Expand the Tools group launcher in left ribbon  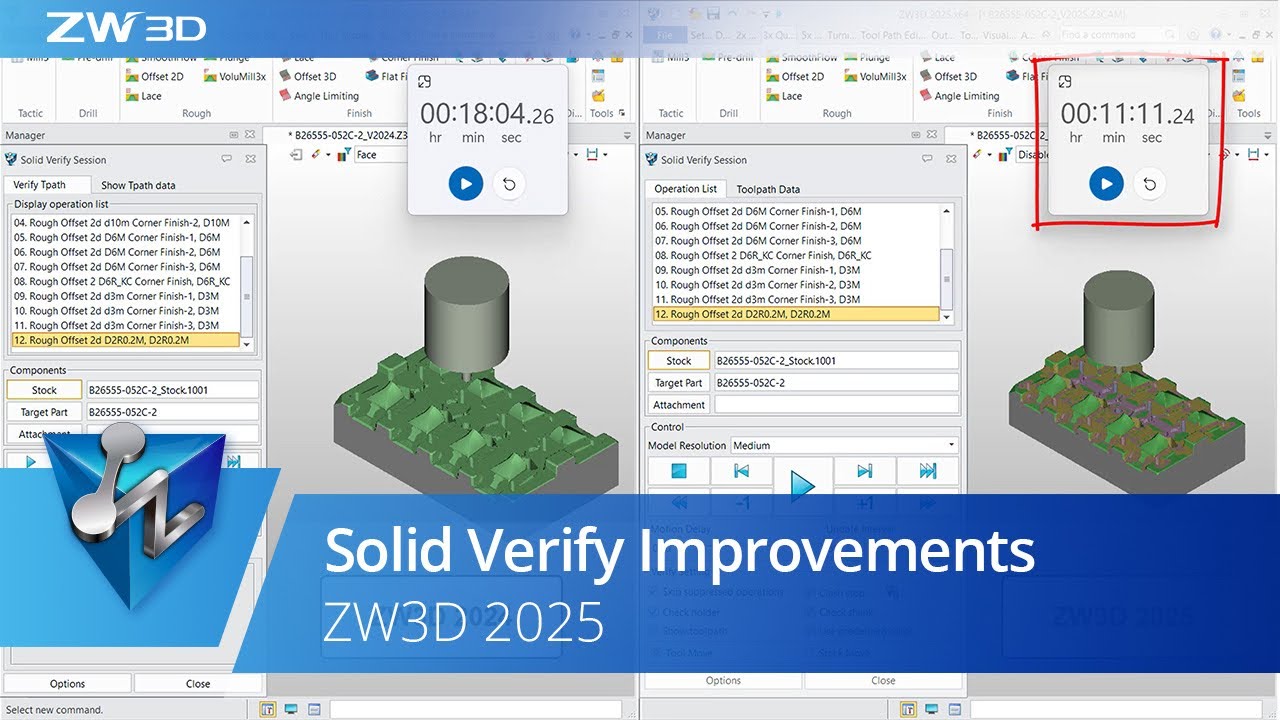(x=622, y=113)
